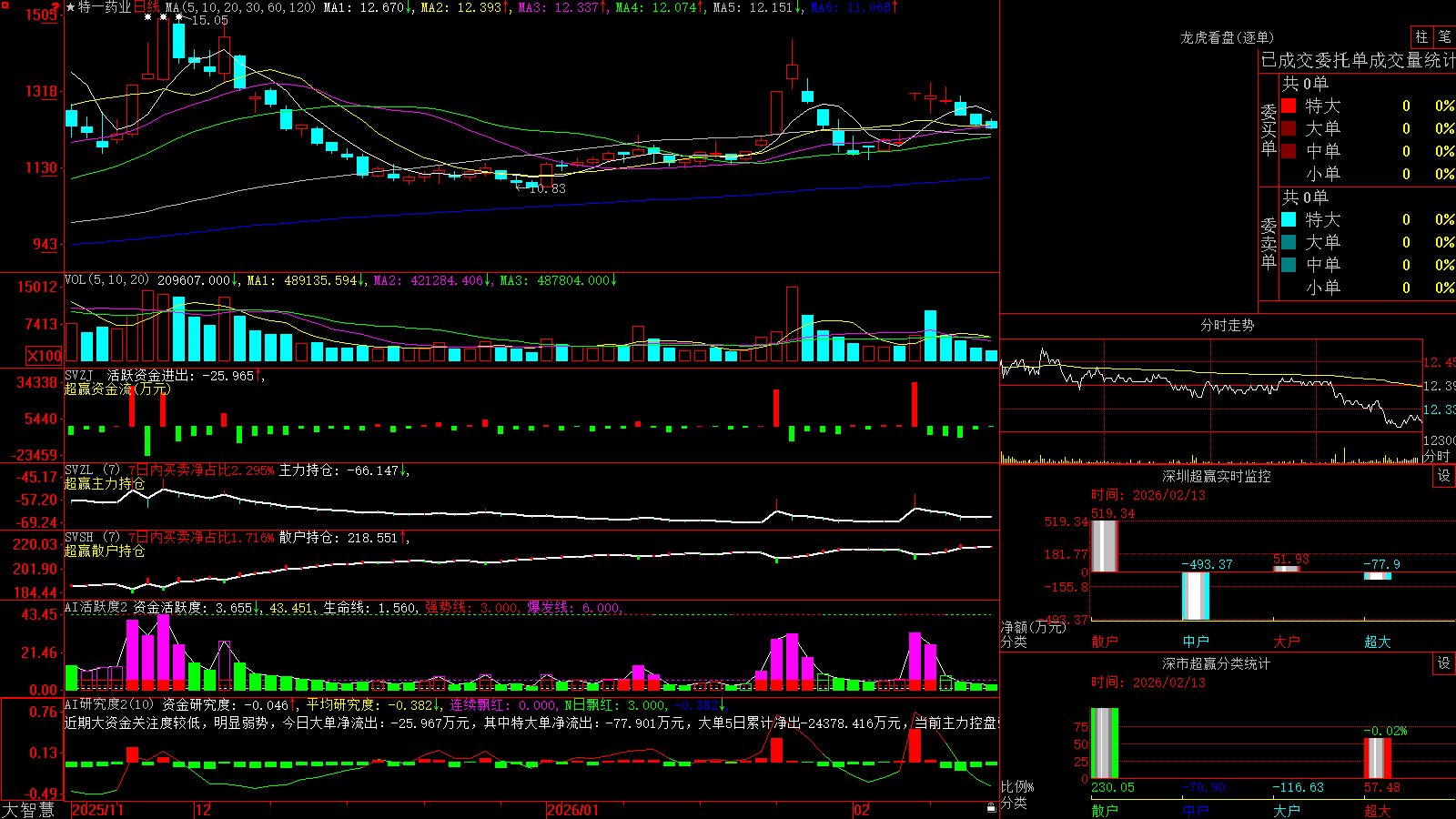Click the 超赢资金流(万元) label

point(117,389)
